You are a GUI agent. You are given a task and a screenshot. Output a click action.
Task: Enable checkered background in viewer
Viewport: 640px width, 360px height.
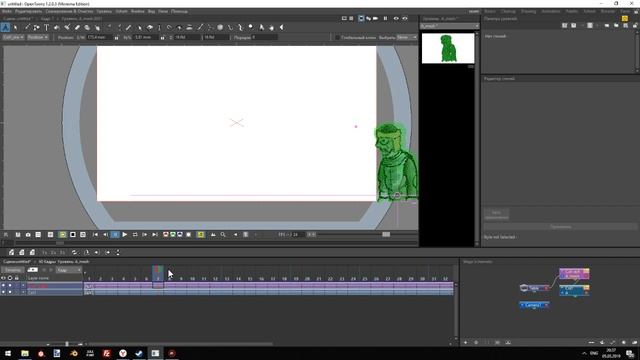click(82, 235)
